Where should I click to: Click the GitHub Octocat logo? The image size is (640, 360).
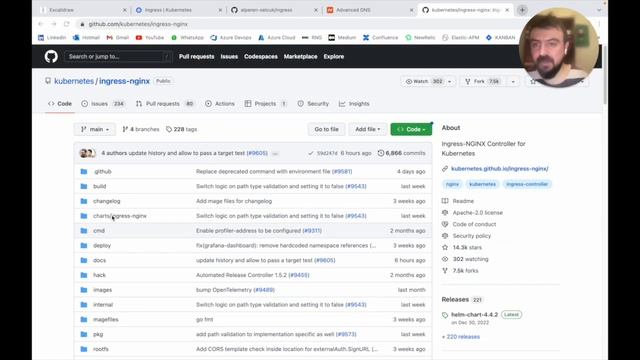coord(51,56)
